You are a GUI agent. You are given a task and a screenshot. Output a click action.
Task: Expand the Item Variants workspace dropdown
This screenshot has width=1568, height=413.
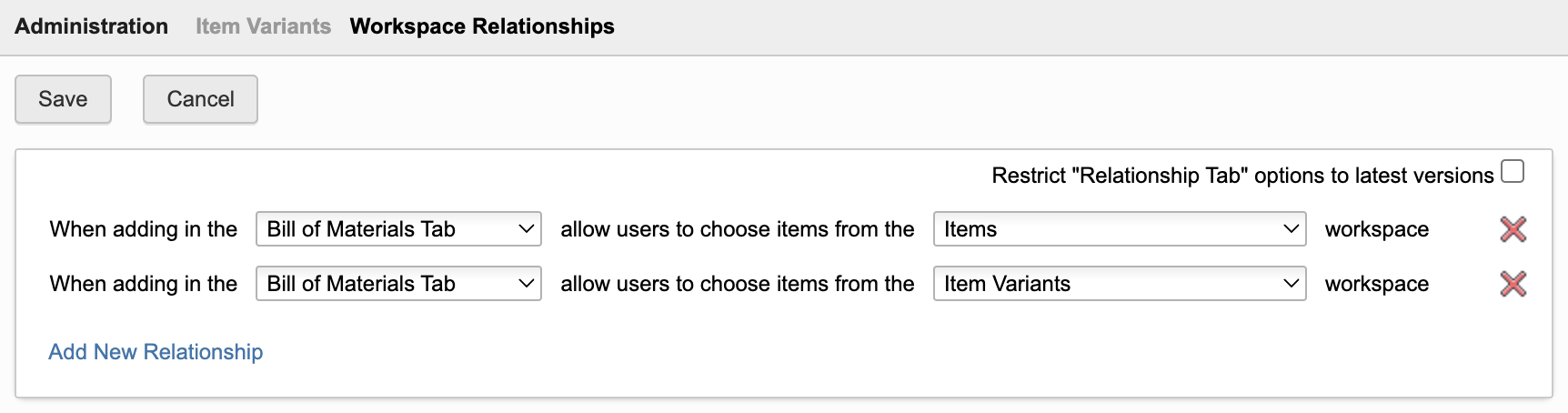click(1120, 284)
